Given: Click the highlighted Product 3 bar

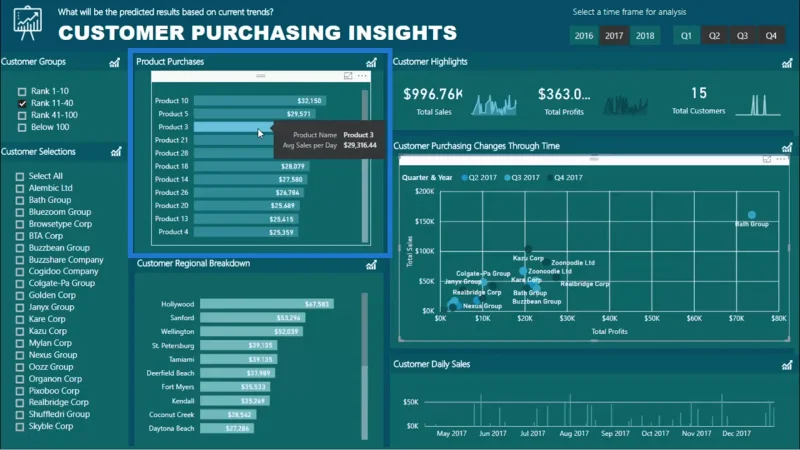Looking at the screenshot, I should (x=233, y=127).
